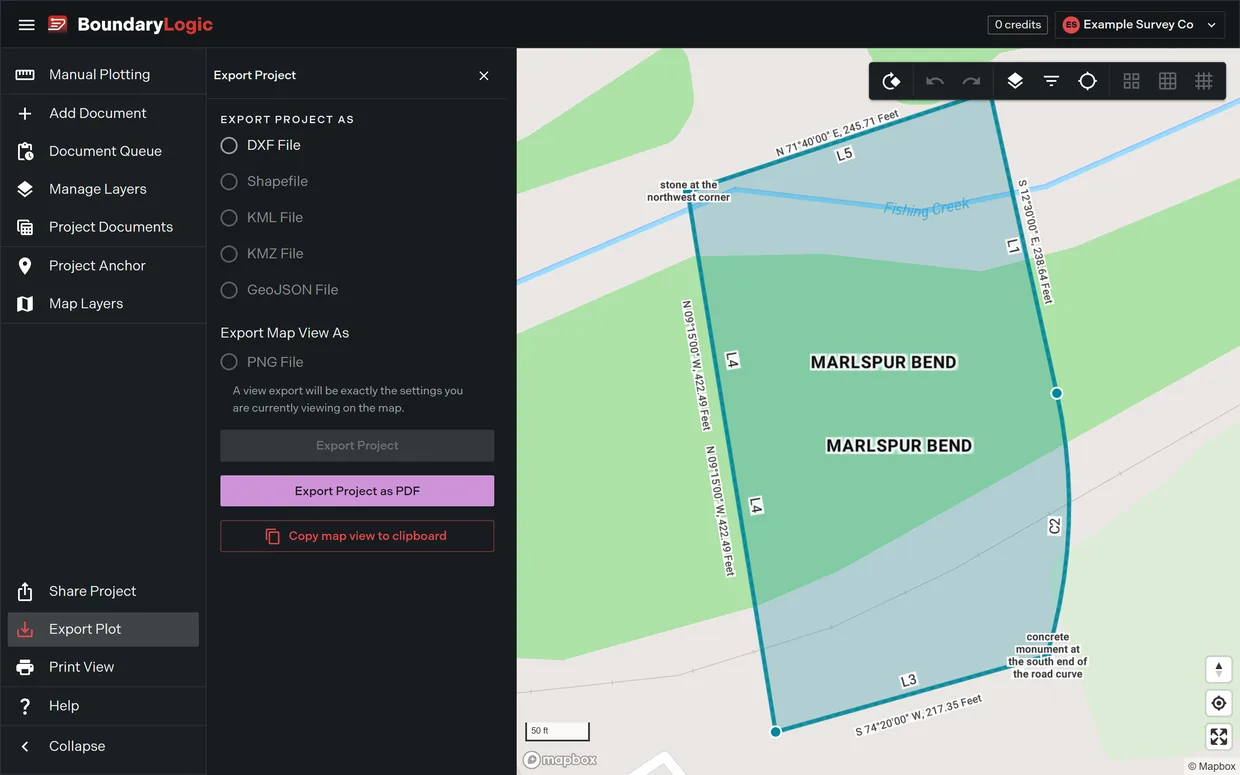The width and height of the screenshot is (1240, 775).
Task: Click the vertex point on the east boundary
Action: pos(1056,393)
